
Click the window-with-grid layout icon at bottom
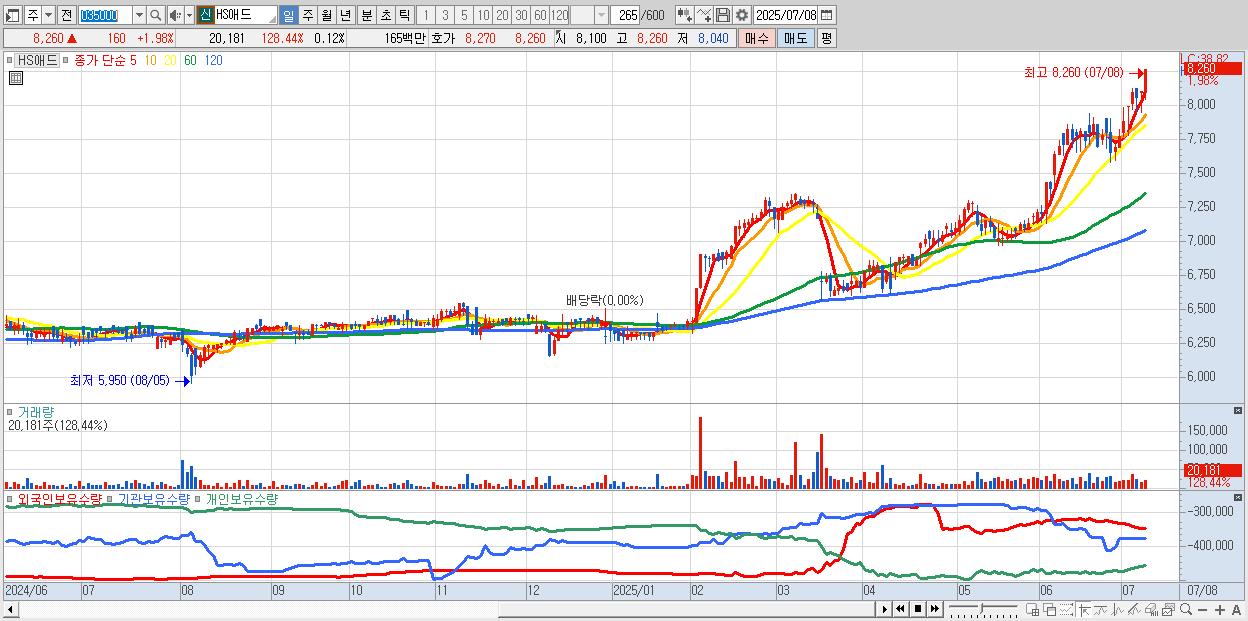pos(1032,610)
